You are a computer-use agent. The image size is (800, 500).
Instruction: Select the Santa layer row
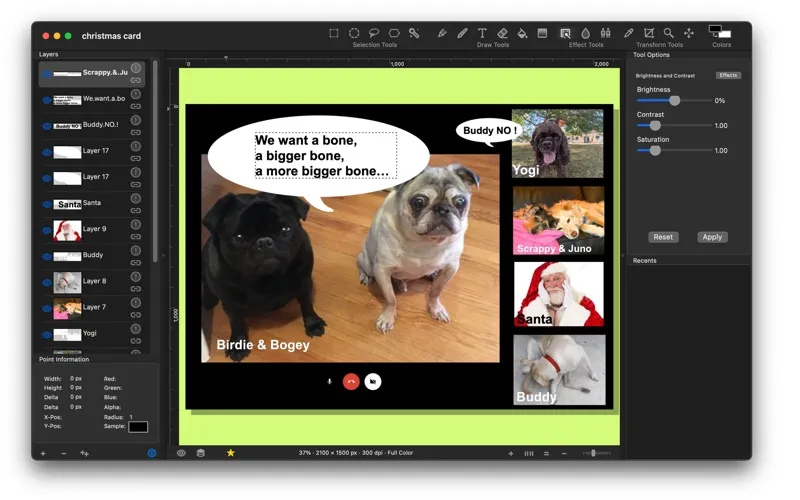click(92, 204)
